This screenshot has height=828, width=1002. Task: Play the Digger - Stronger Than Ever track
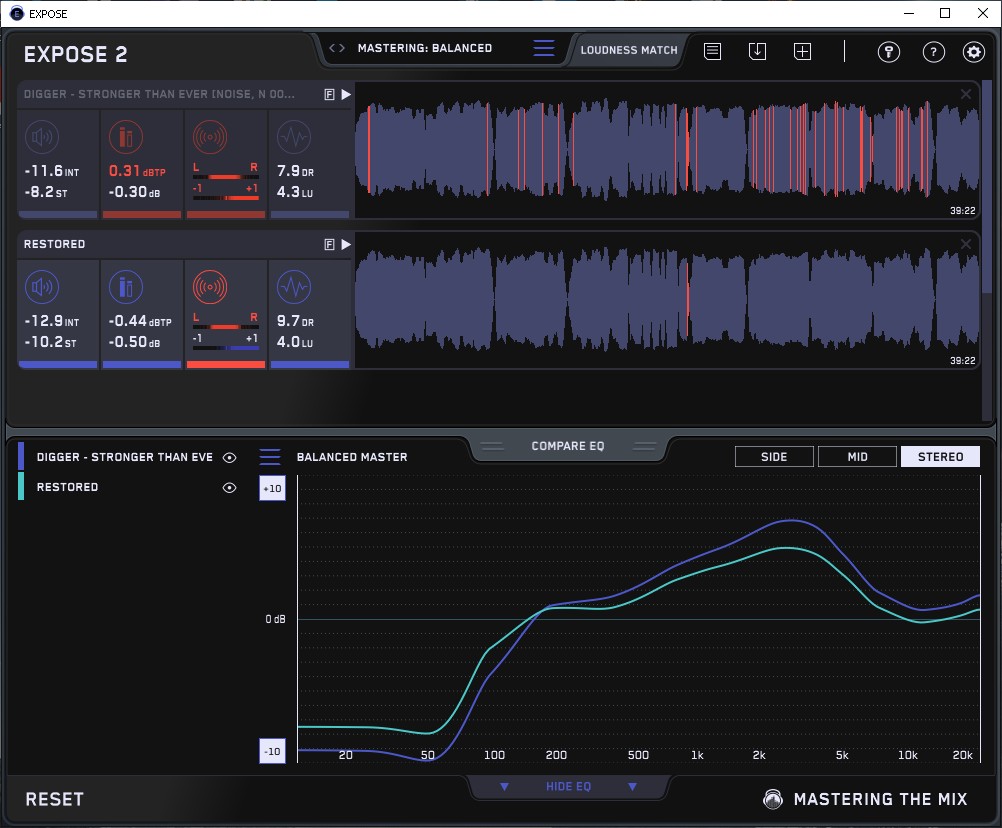coord(346,95)
